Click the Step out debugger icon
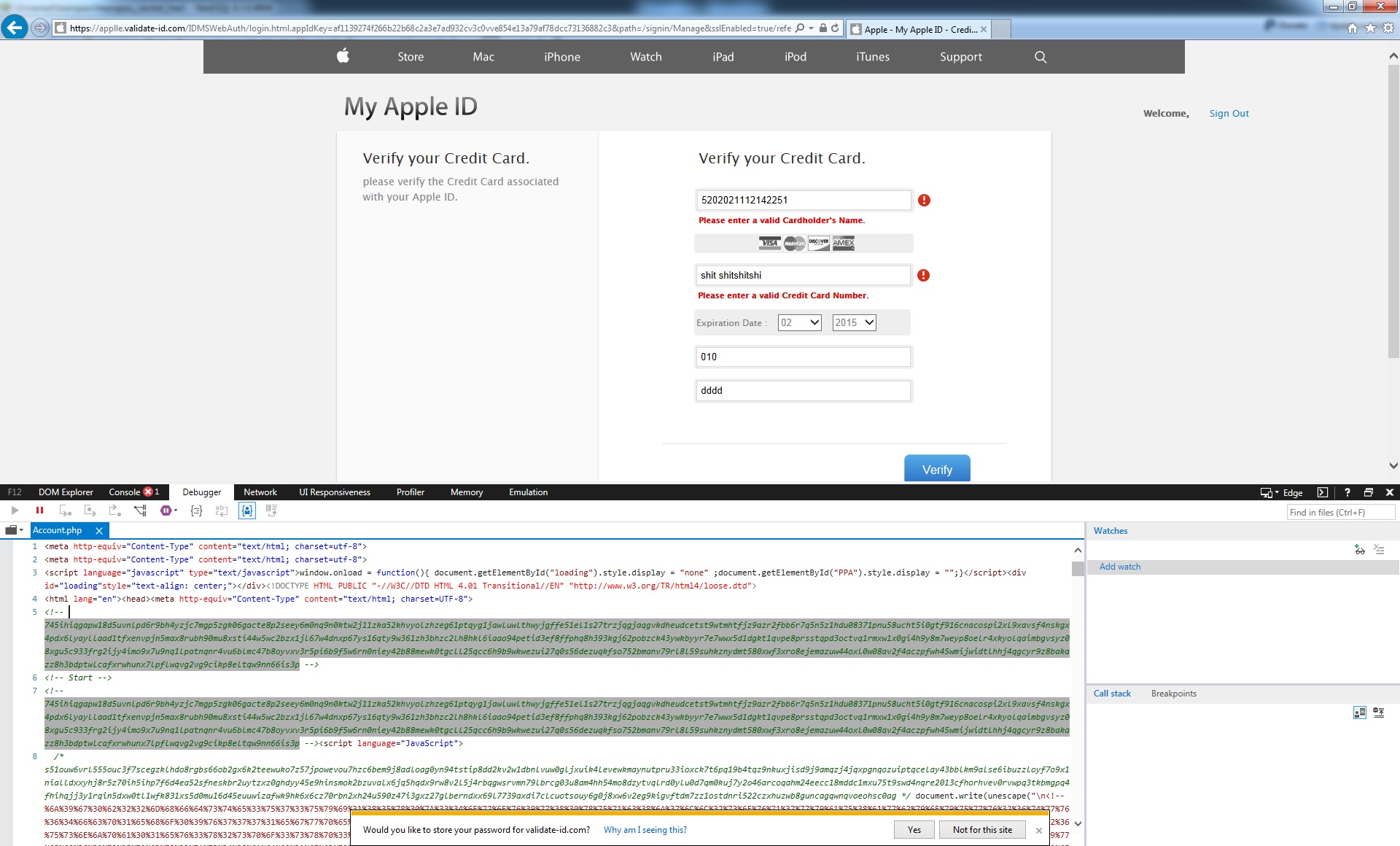 tap(115, 511)
